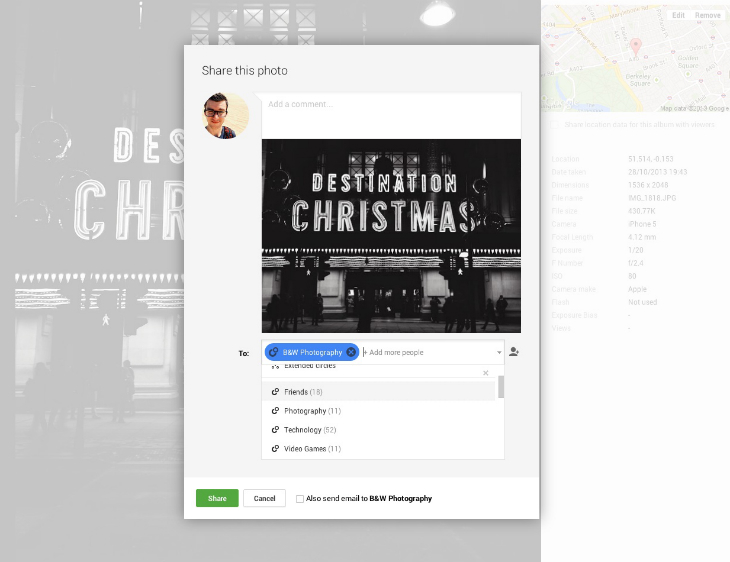Cancel the share dialog

click(x=264, y=498)
